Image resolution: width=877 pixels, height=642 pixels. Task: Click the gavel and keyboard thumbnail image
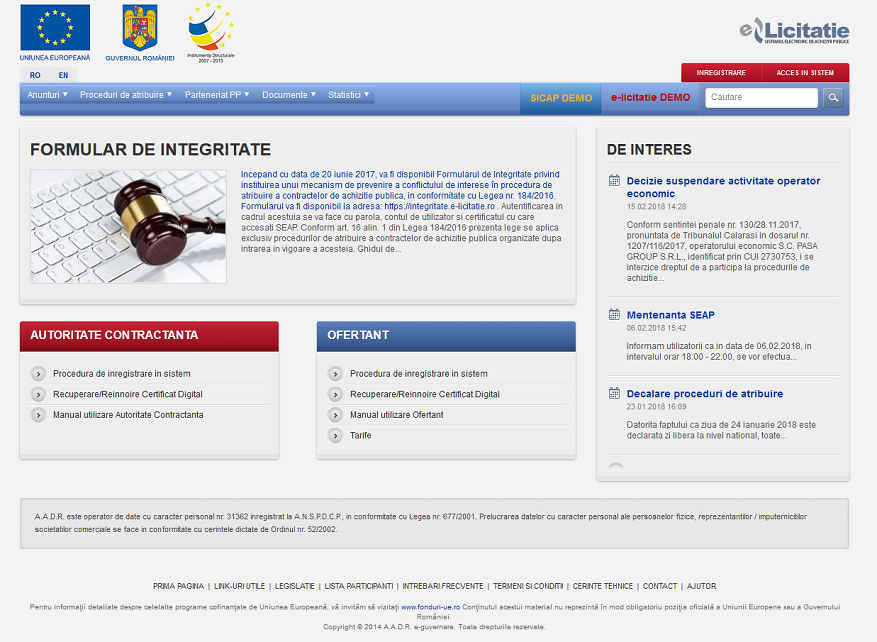coord(128,226)
